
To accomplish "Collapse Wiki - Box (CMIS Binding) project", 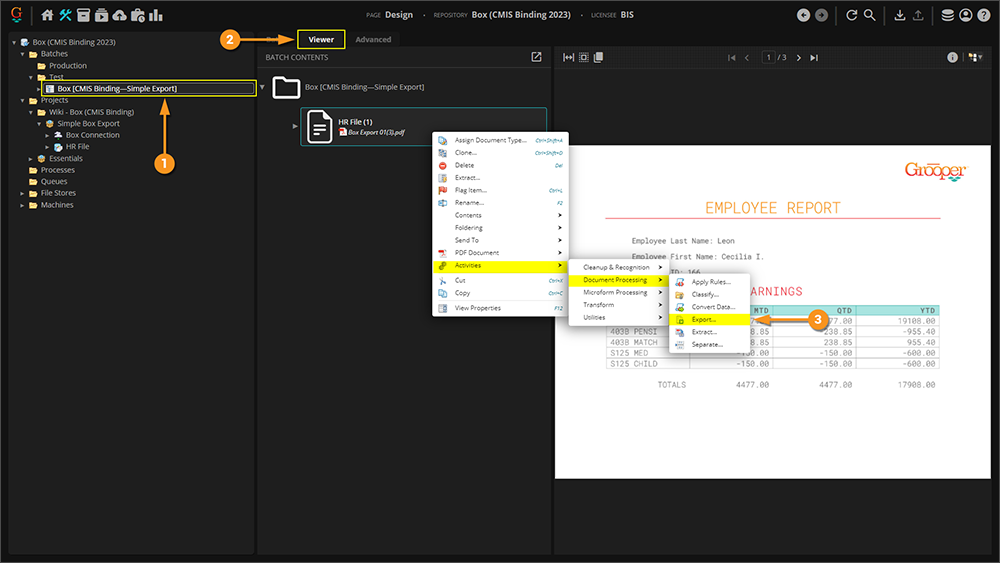I will pos(31,112).
